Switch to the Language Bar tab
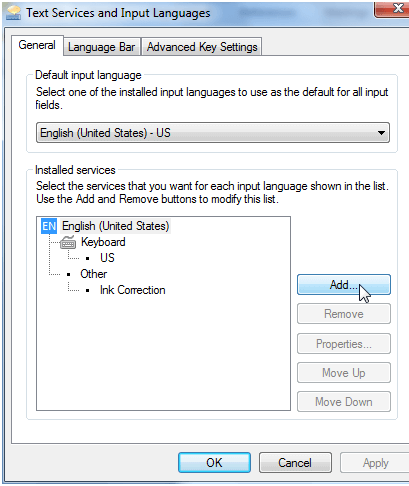Viewport: 409px width, 486px height. (102, 47)
